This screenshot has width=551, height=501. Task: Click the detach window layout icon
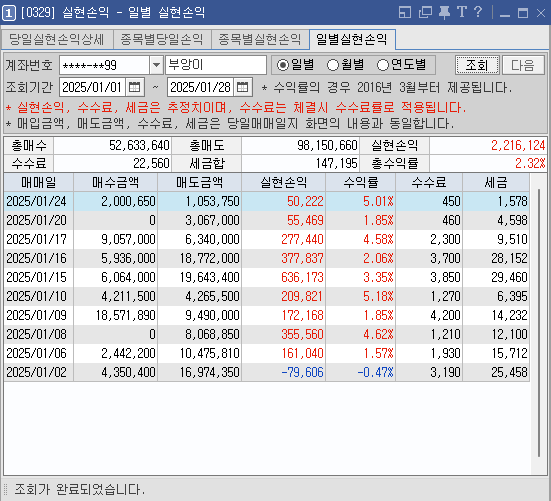pos(405,13)
